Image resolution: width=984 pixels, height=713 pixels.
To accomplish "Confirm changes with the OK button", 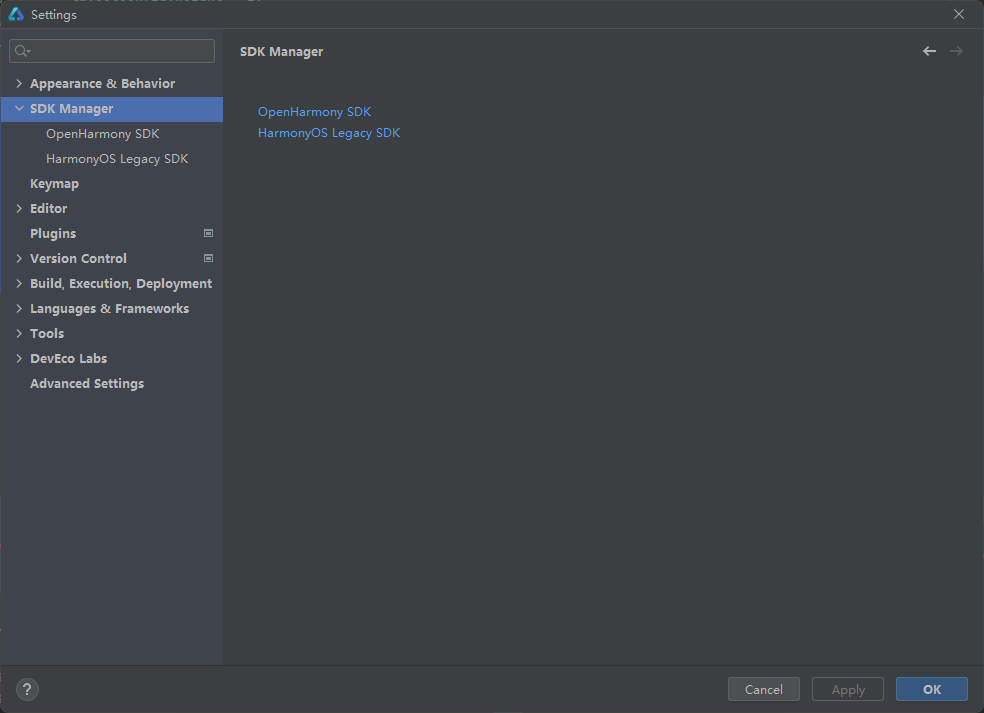I will pos(931,689).
